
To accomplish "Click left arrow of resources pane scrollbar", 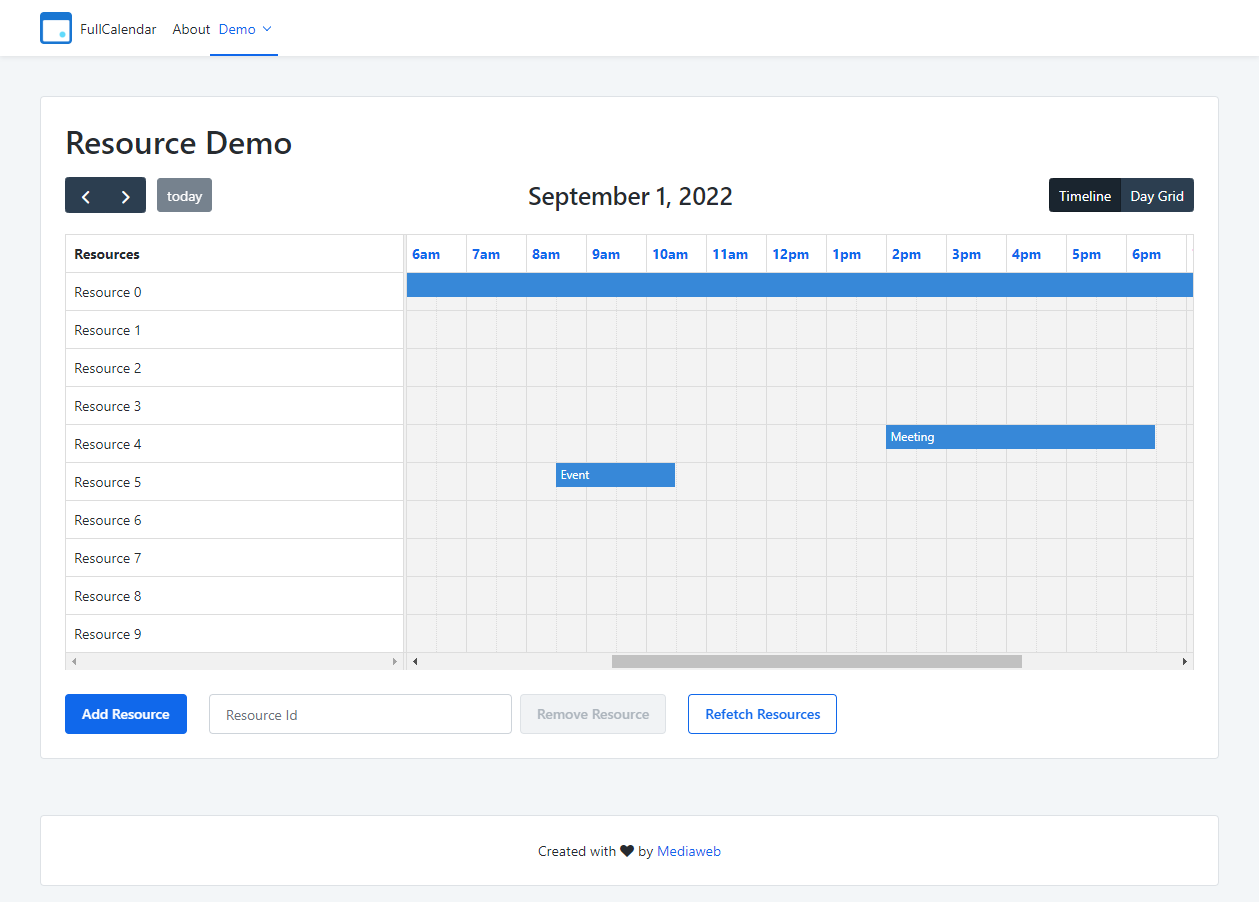I will coord(73,661).
